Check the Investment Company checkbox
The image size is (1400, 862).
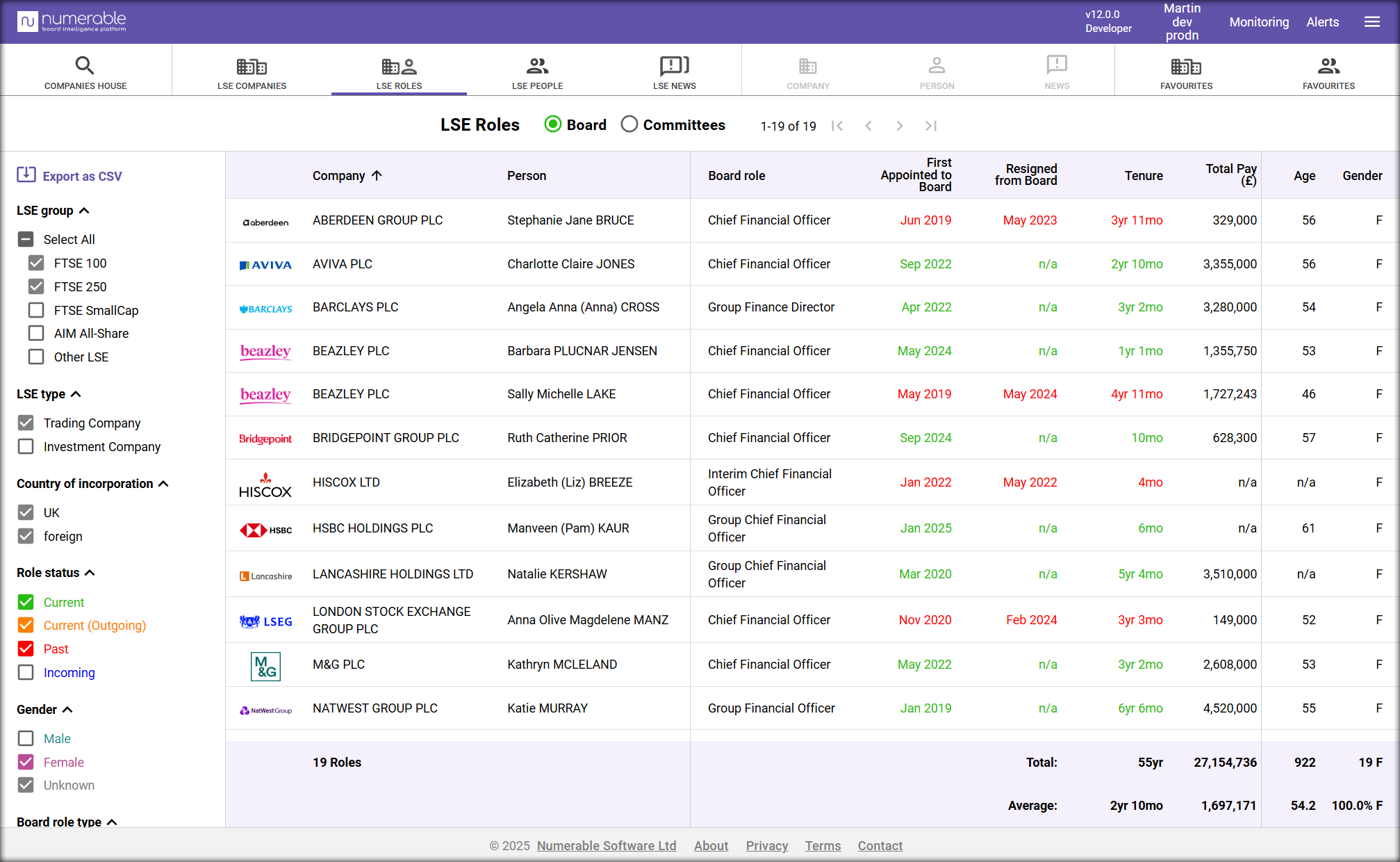[x=26, y=446]
